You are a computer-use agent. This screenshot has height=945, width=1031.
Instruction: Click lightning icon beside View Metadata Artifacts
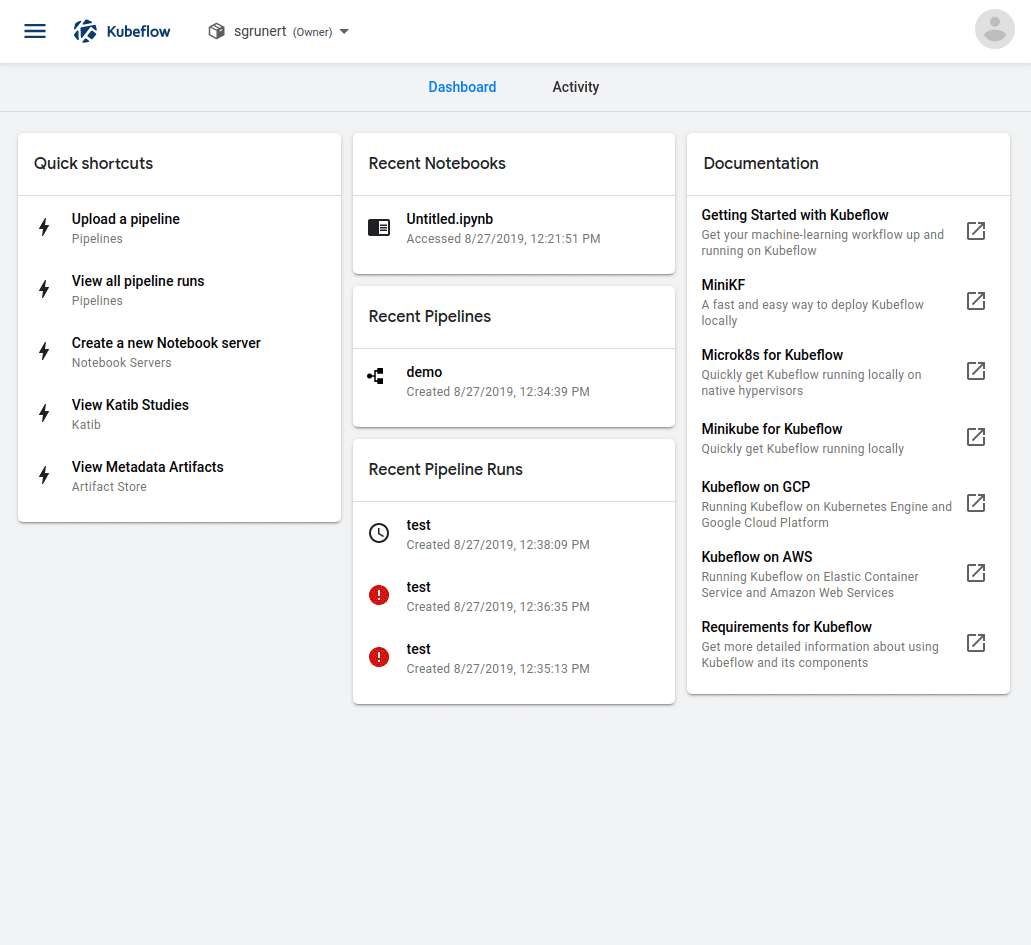pos(44,475)
